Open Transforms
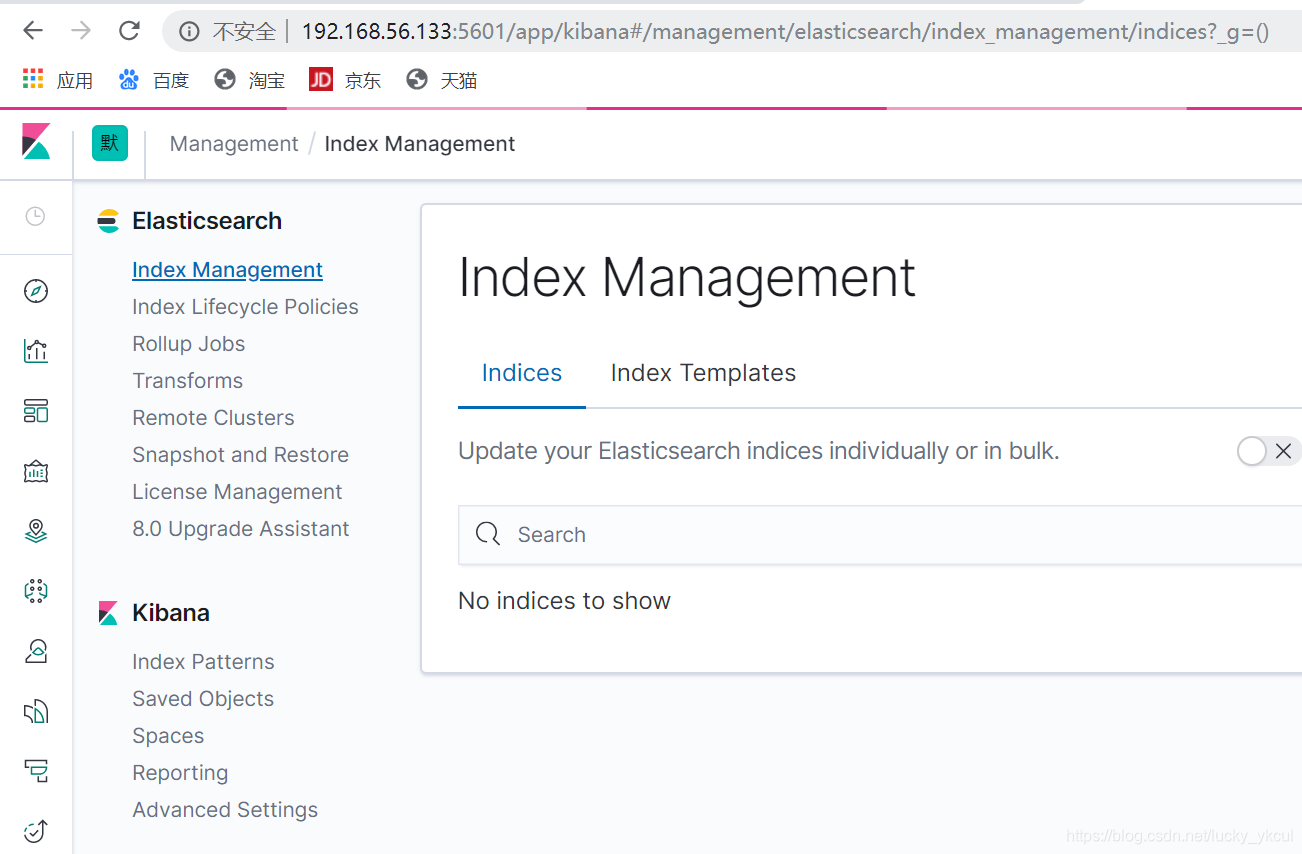The width and height of the screenshot is (1302, 854). tap(187, 381)
